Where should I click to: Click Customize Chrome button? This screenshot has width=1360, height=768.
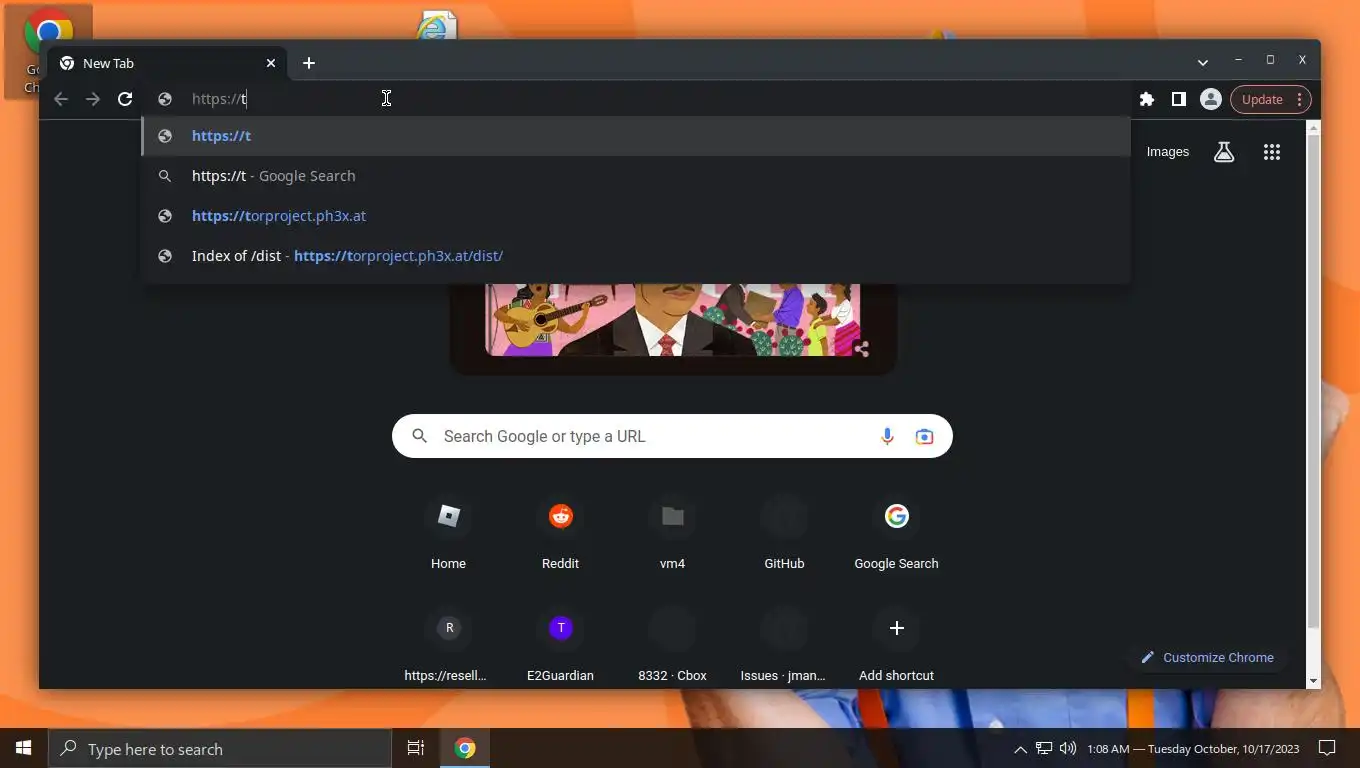tap(1207, 657)
